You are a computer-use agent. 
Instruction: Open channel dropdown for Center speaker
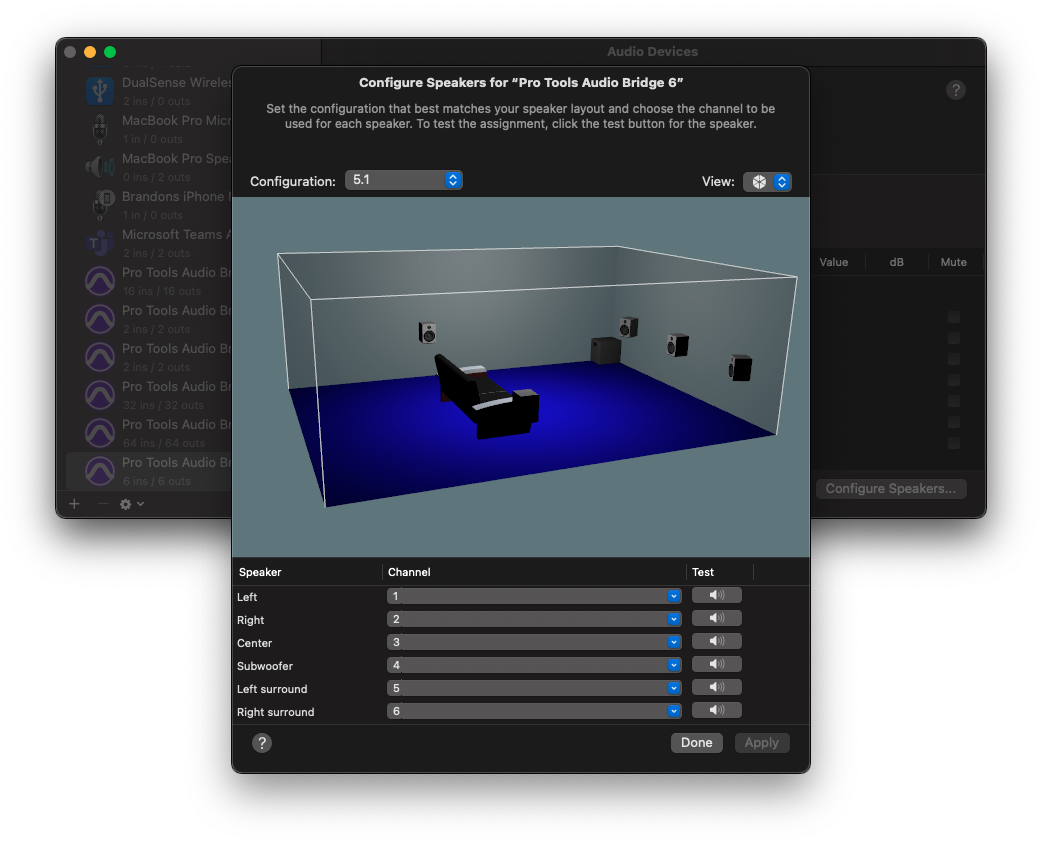[x=534, y=642]
